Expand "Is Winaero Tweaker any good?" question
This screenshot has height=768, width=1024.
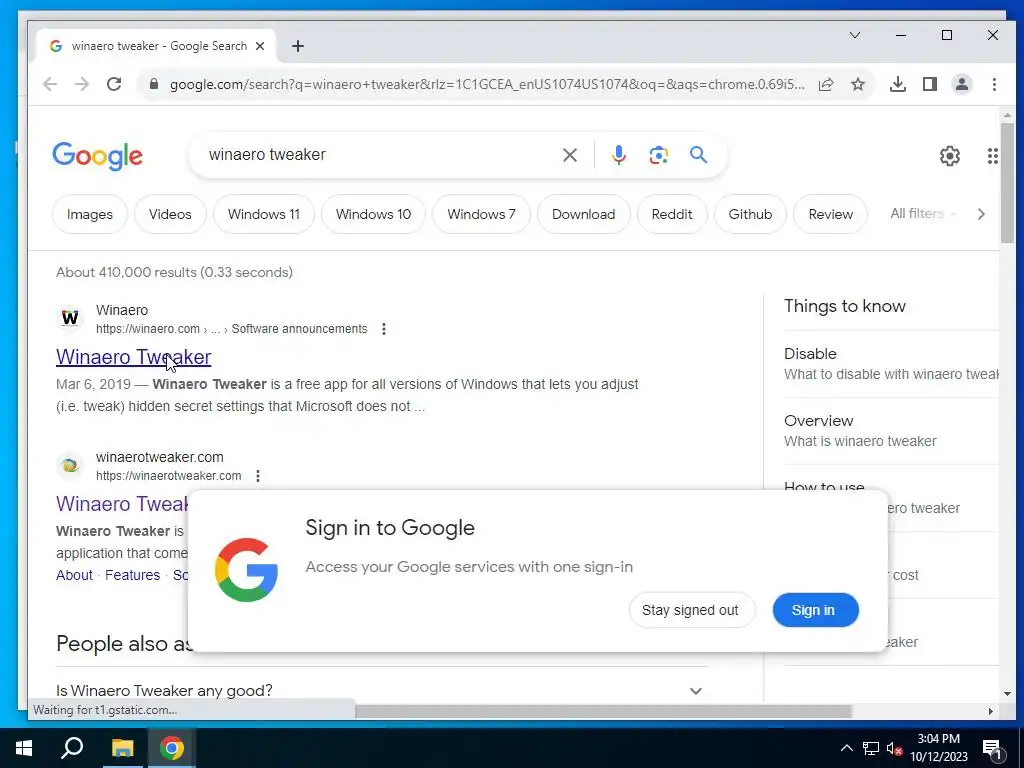tap(382, 690)
